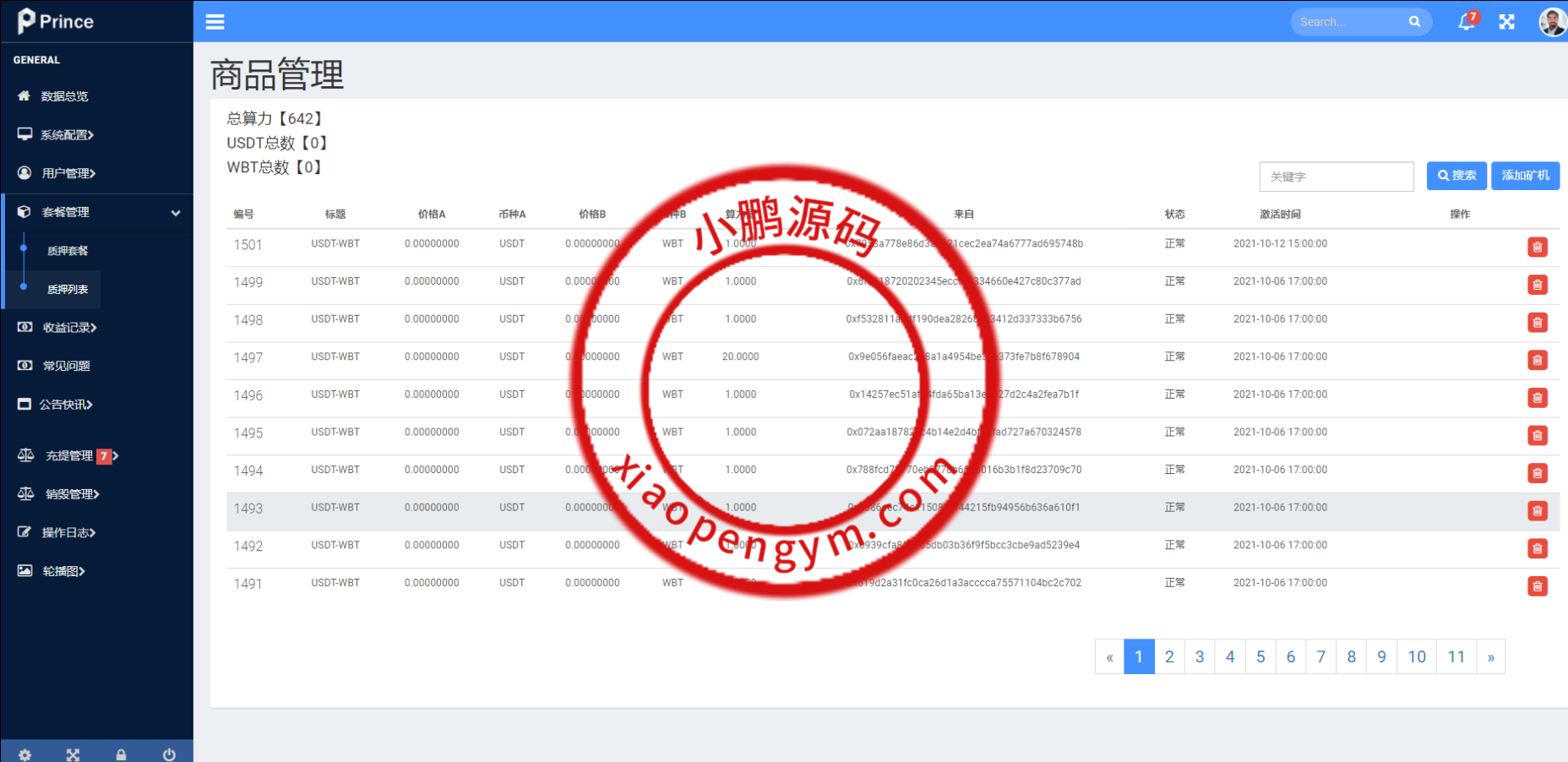The width and height of the screenshot is (1568, 762).
Task: Delete row 1494
Action: (1538, 473)
